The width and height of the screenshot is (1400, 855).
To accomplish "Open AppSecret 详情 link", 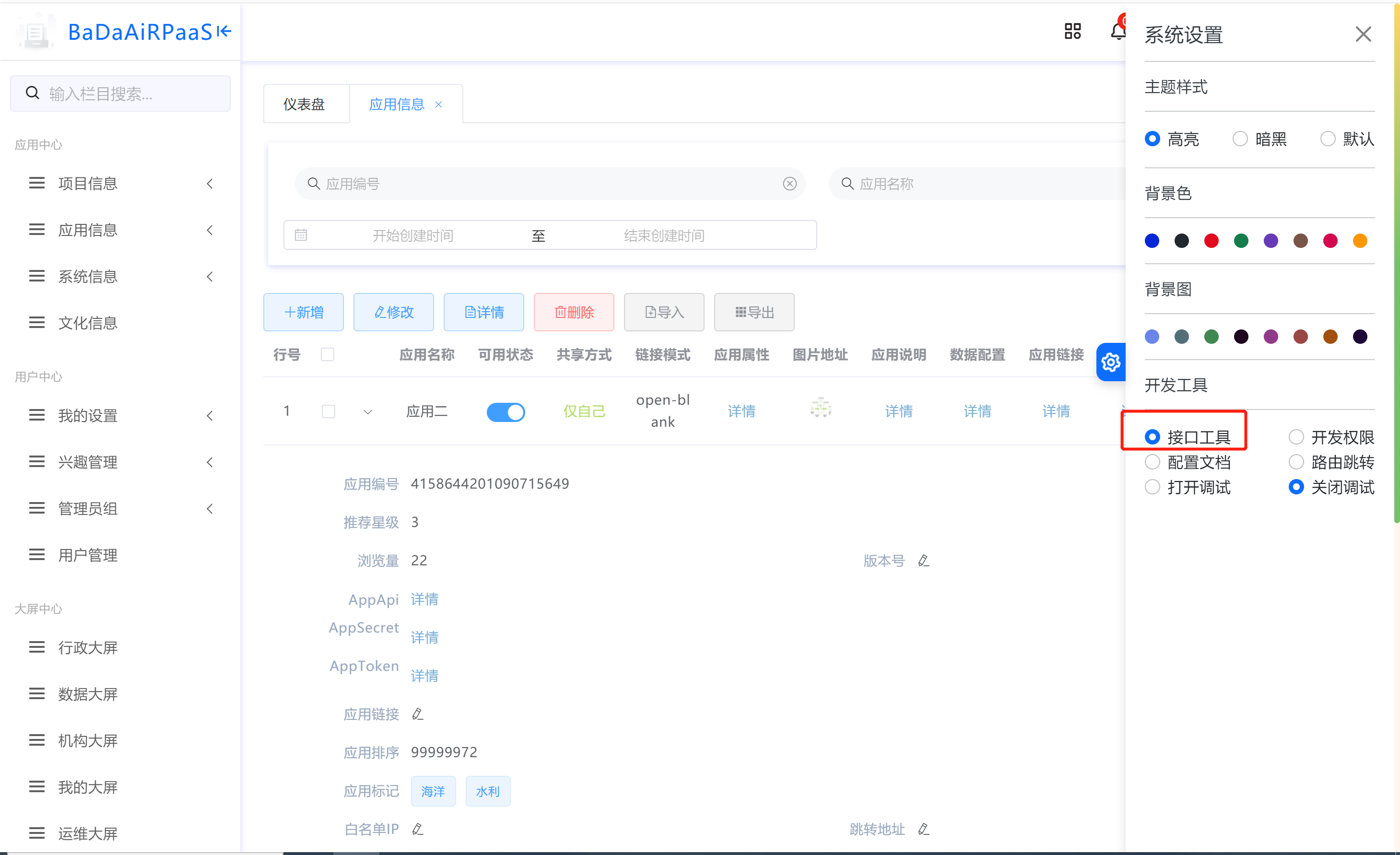I will 424,637.
